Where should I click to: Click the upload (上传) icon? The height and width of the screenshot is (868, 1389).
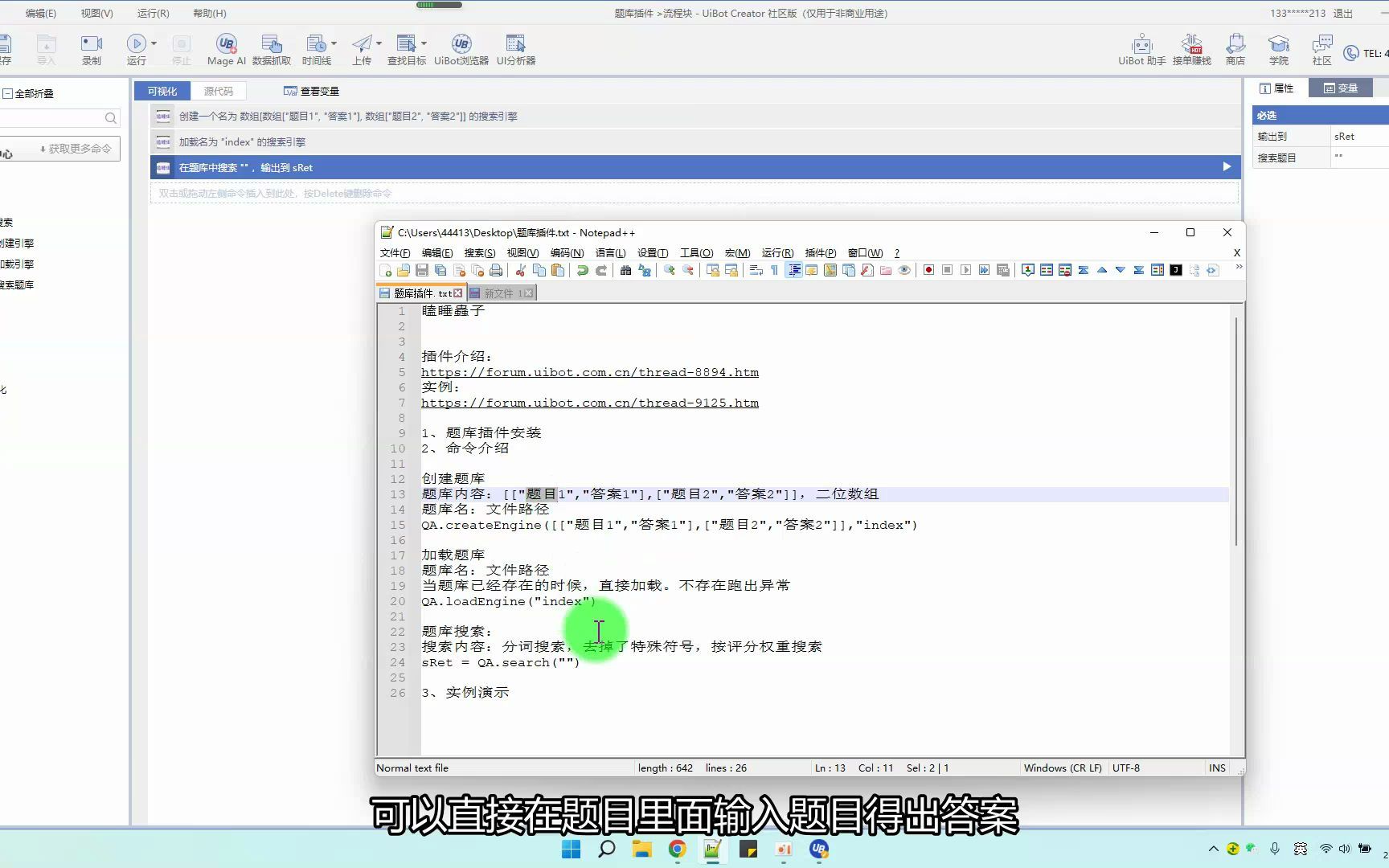coord(362,50)
